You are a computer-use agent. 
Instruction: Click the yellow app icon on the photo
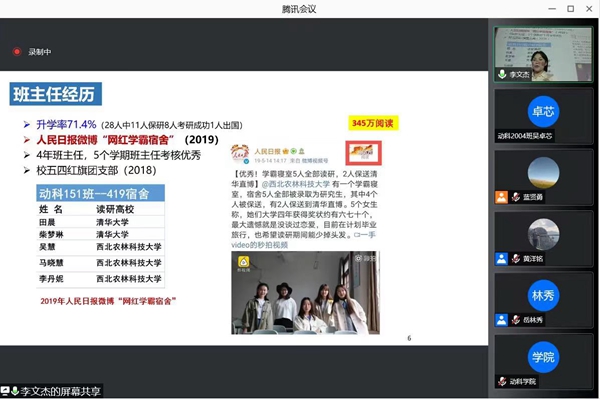tap(244, 262)
